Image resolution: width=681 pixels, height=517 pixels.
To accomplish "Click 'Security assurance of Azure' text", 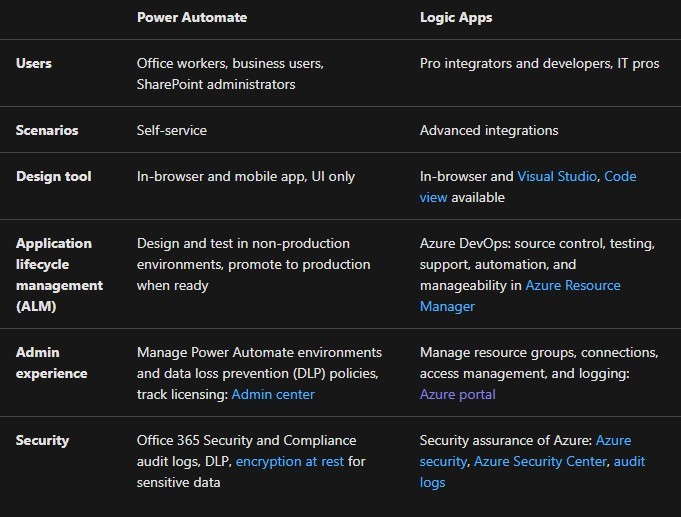I will [506, 441].
